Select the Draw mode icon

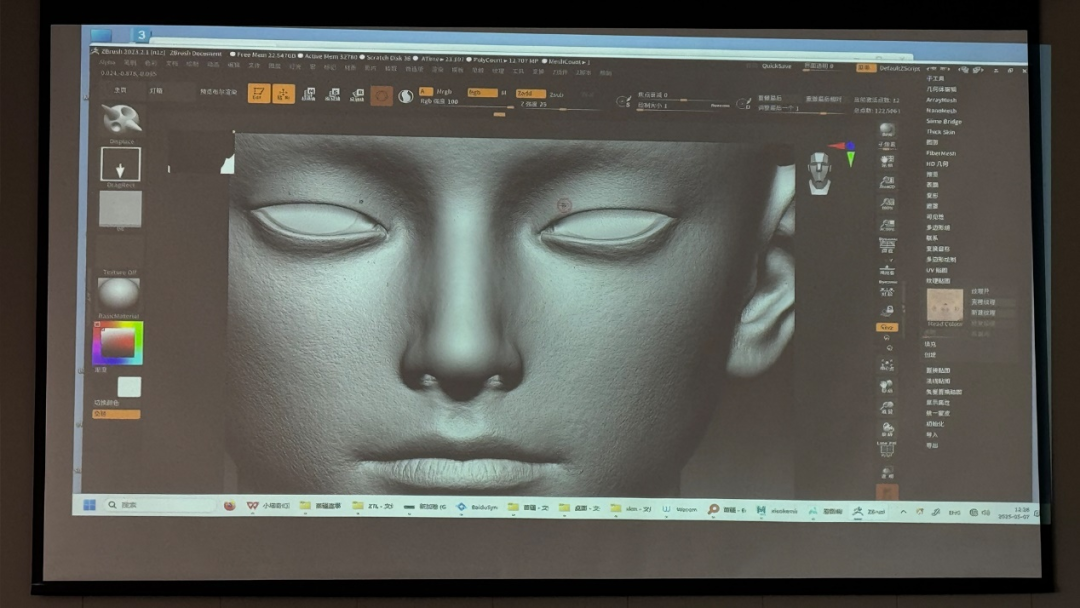284,94
